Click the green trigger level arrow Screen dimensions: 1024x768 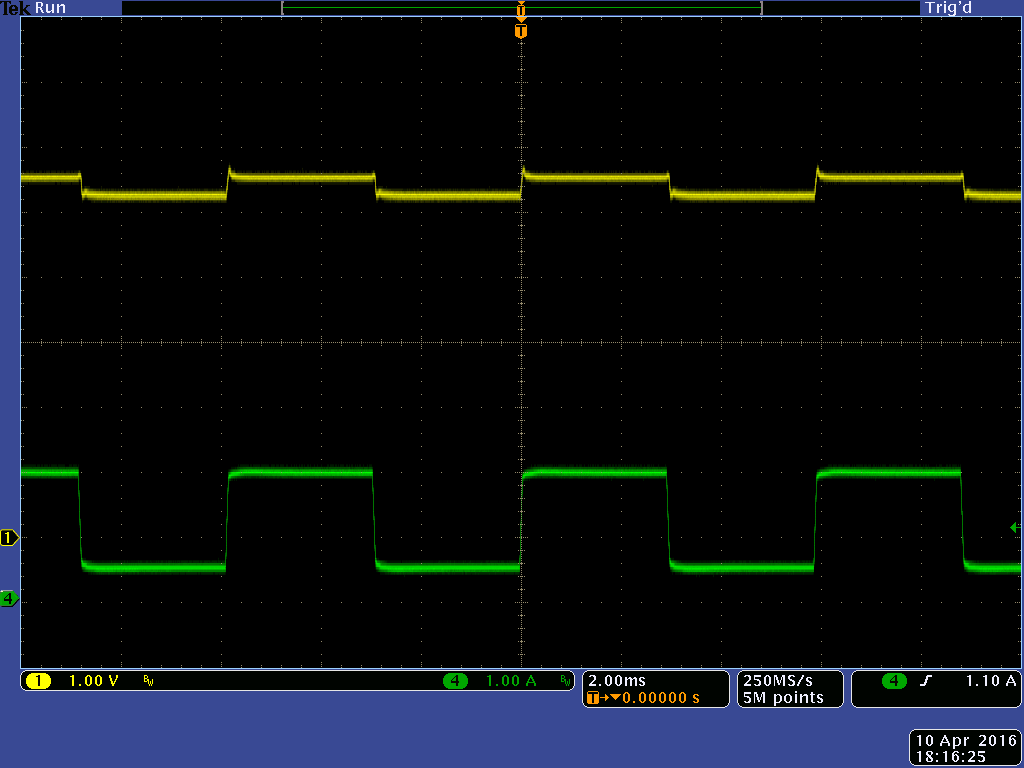[1014, 527]
